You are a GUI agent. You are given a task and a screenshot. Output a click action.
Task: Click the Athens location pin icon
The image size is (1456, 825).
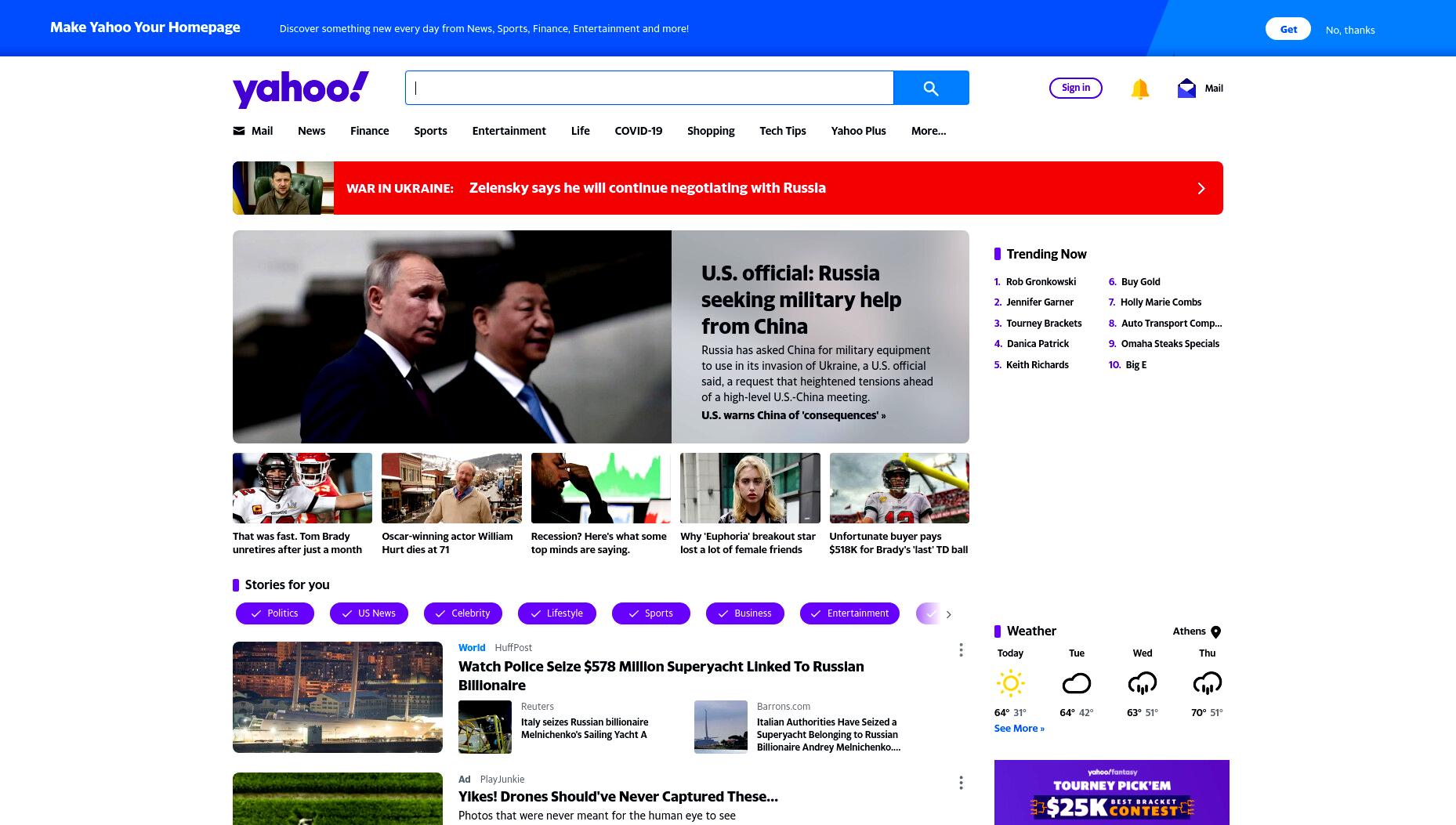click(1216, 631)
